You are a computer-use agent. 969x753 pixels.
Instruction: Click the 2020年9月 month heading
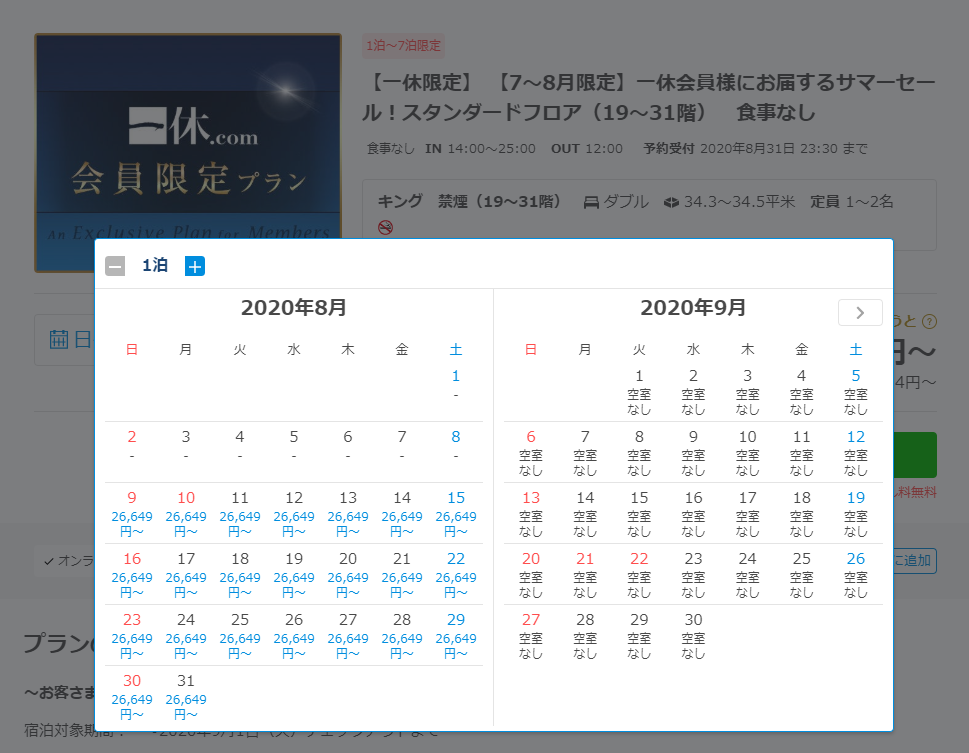click(693, 308)
